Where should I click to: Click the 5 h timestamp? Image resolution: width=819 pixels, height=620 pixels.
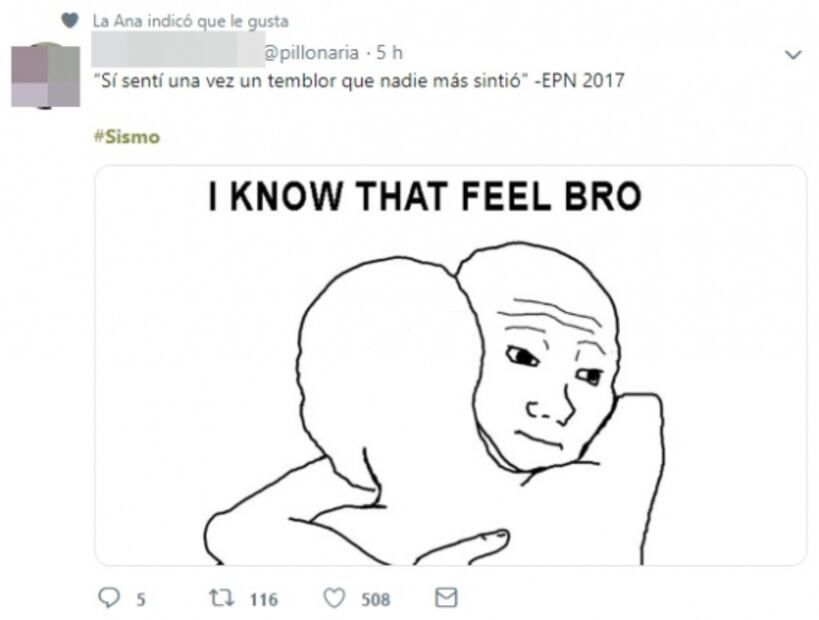389,53
